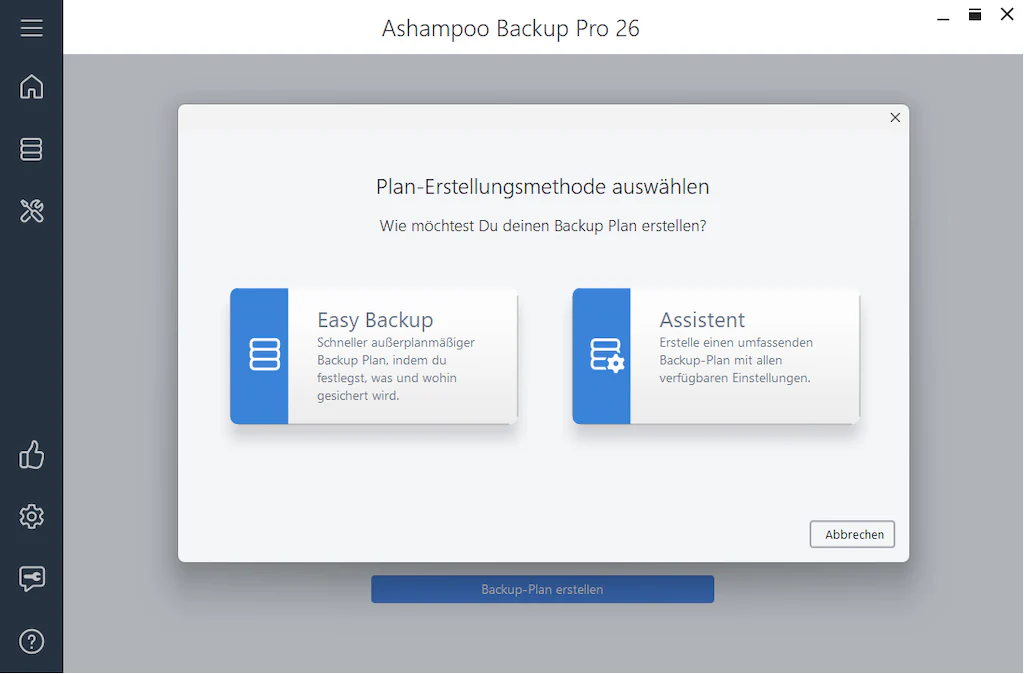
Task: Click the Plan-Erstellungsmethode auswählen heading
Action: tap(542, 187)
